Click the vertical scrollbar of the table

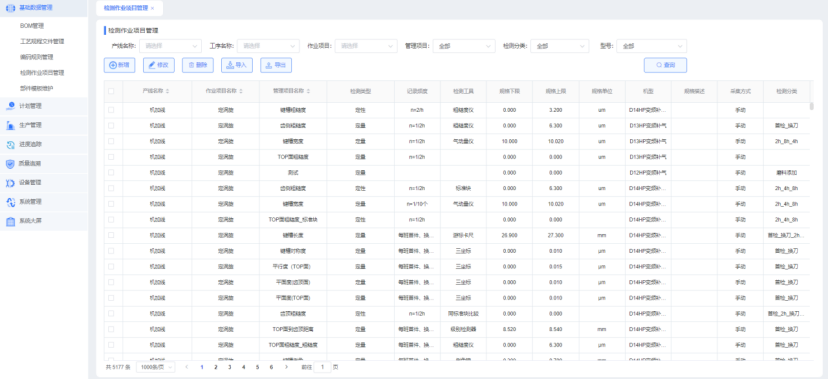[812, 106]
